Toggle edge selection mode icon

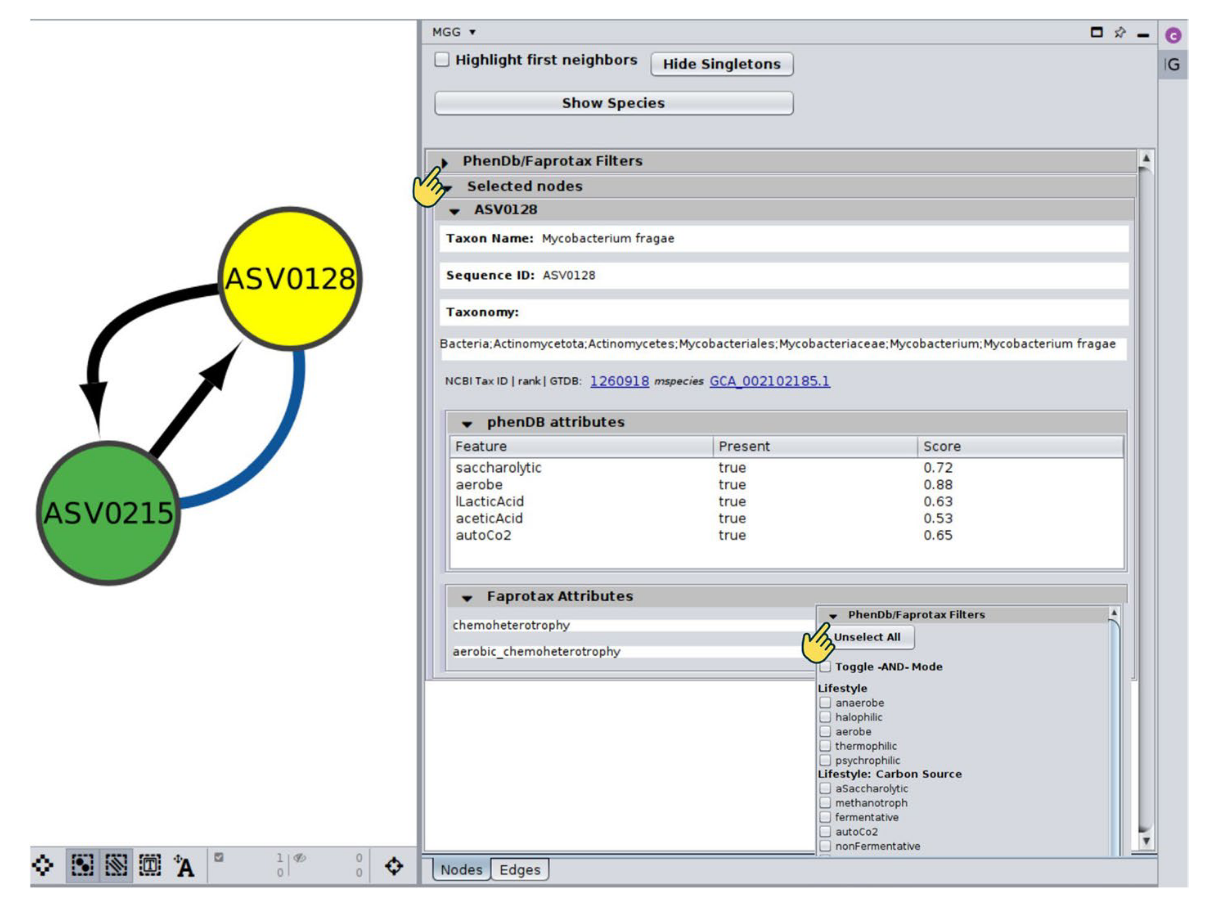click(116, 865)
